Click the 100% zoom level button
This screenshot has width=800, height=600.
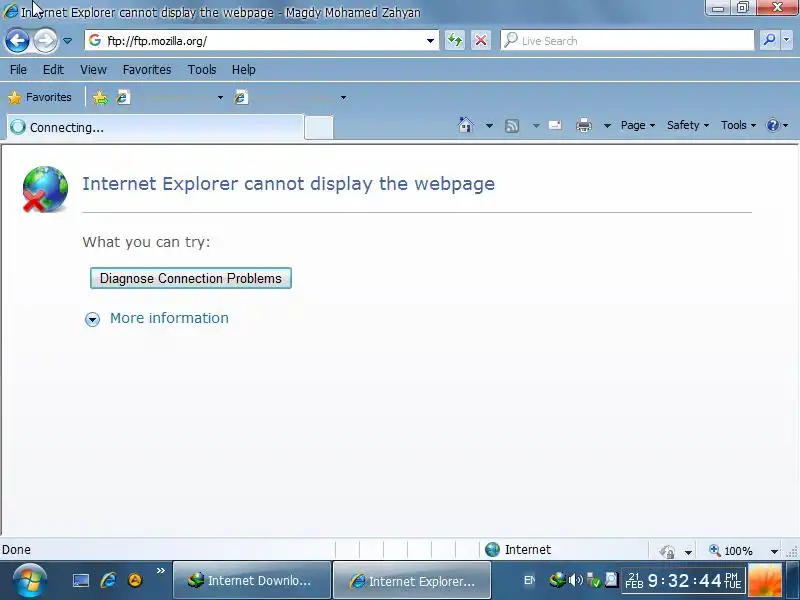730,551
